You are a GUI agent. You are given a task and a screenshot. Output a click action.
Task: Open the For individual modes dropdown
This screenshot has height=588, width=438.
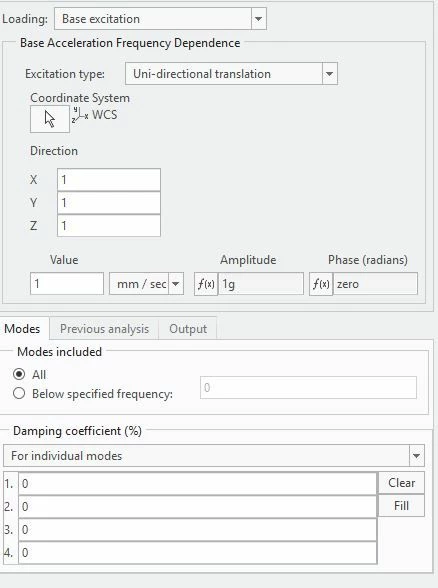pyautogui.click(x=214, y=456)
